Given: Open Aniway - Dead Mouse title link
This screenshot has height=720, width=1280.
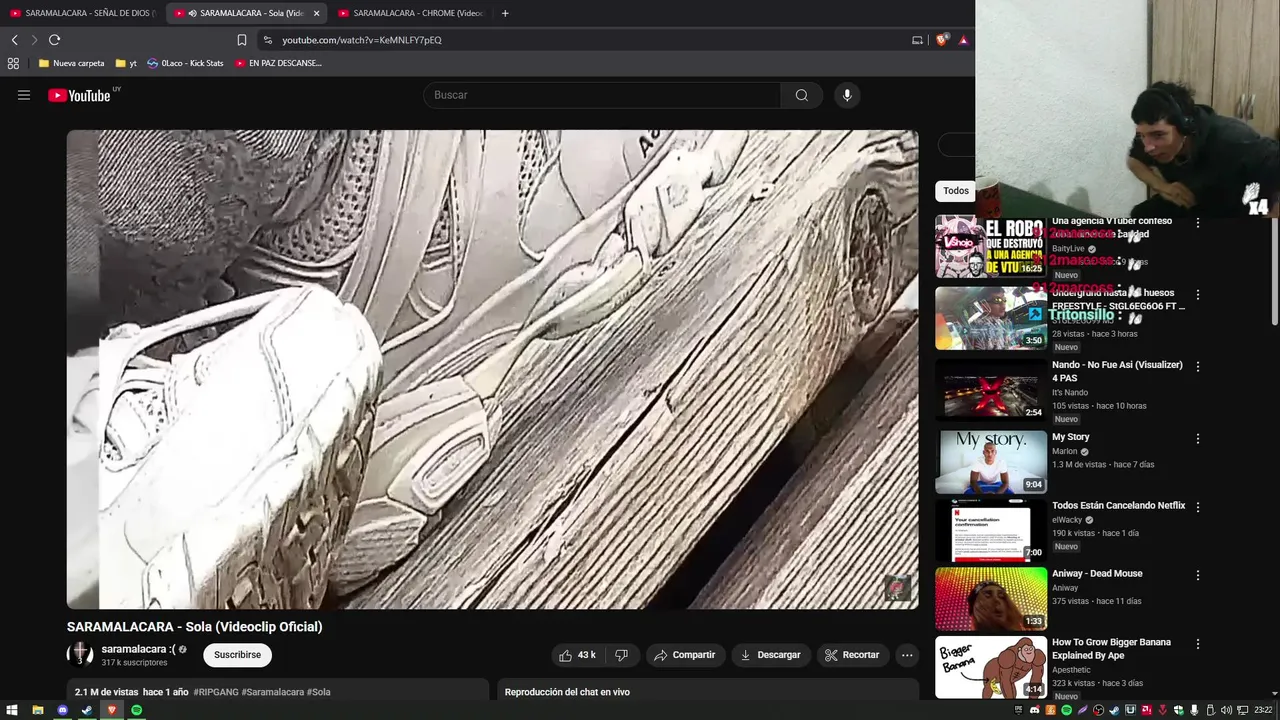Looking at the screenshot, I should (1097, 574).
